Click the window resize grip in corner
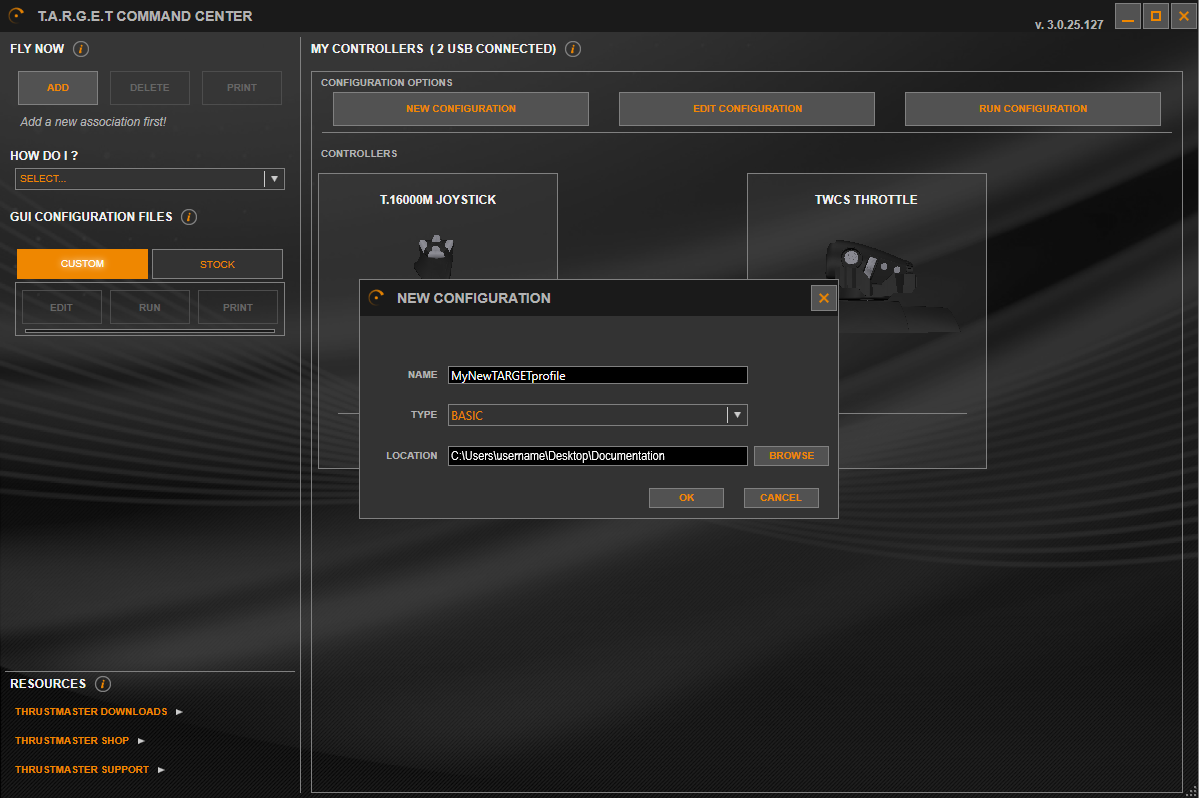 (x=1191, y=791)
